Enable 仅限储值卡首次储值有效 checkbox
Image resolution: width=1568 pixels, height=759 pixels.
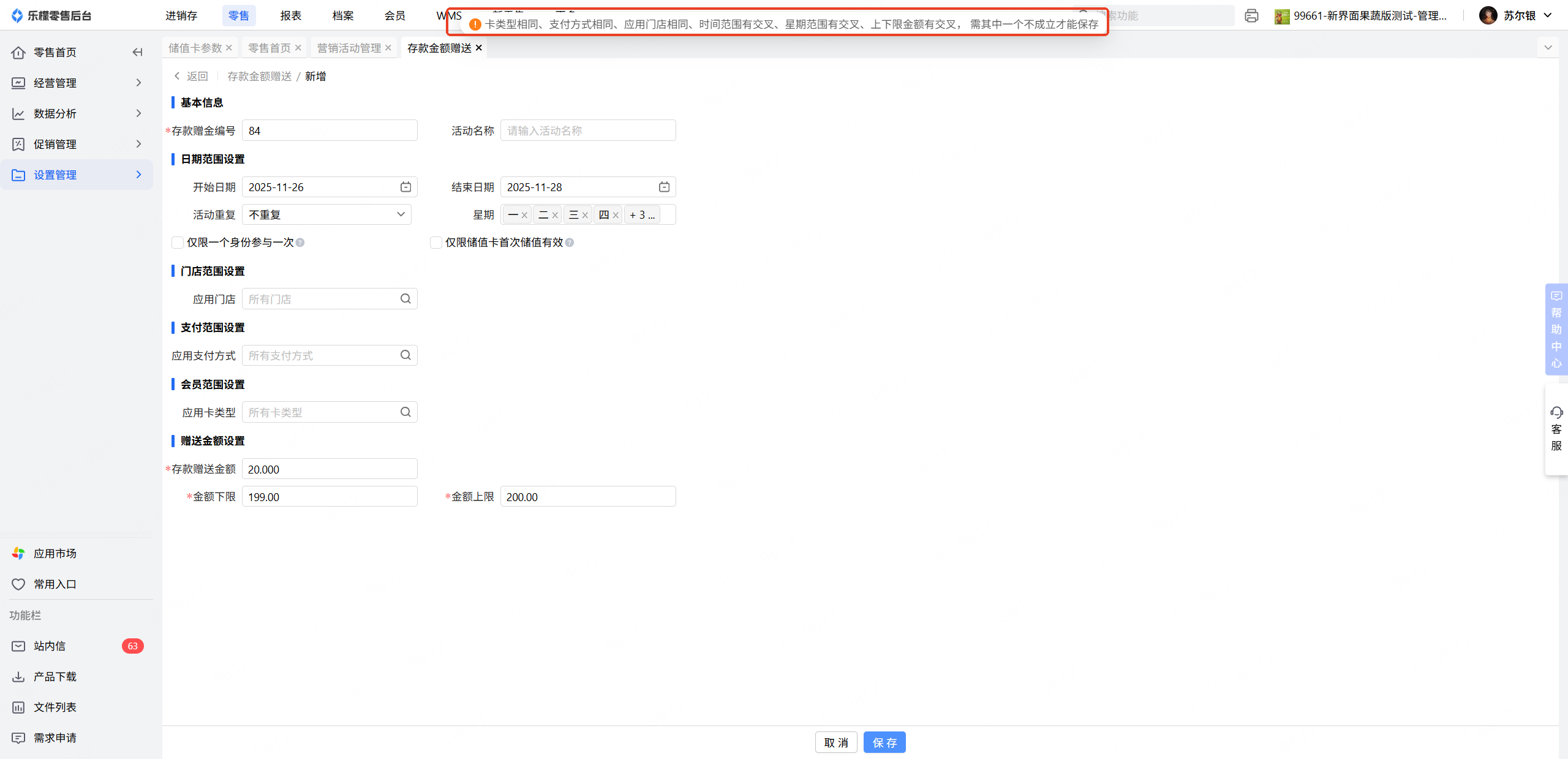tap(436, 243)
